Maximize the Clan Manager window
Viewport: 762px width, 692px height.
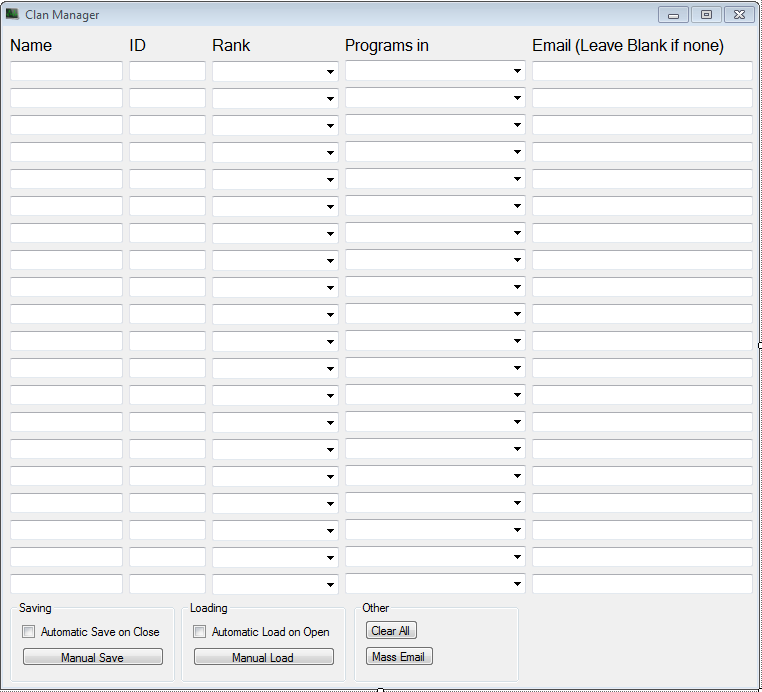[x=706, y=15]
